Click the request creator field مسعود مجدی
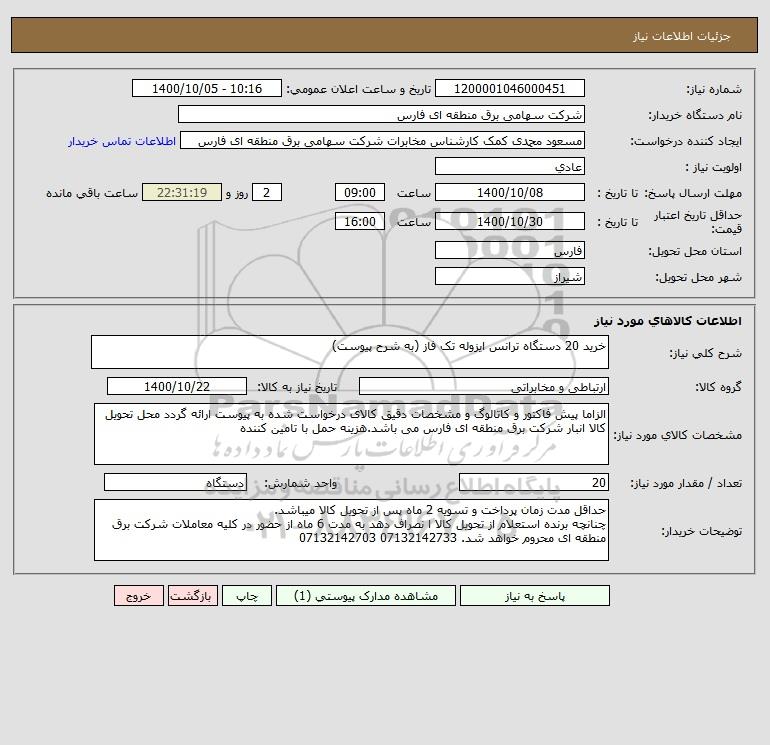Viewport: 770px width, 745px height. point(383,140)
